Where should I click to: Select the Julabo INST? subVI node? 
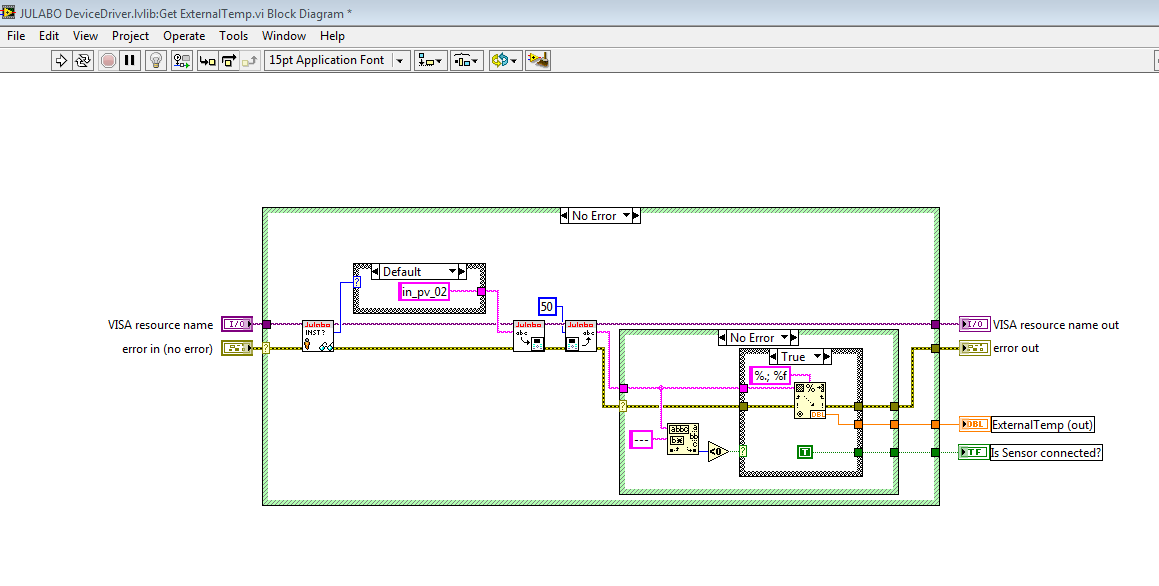tap(317, 335)
